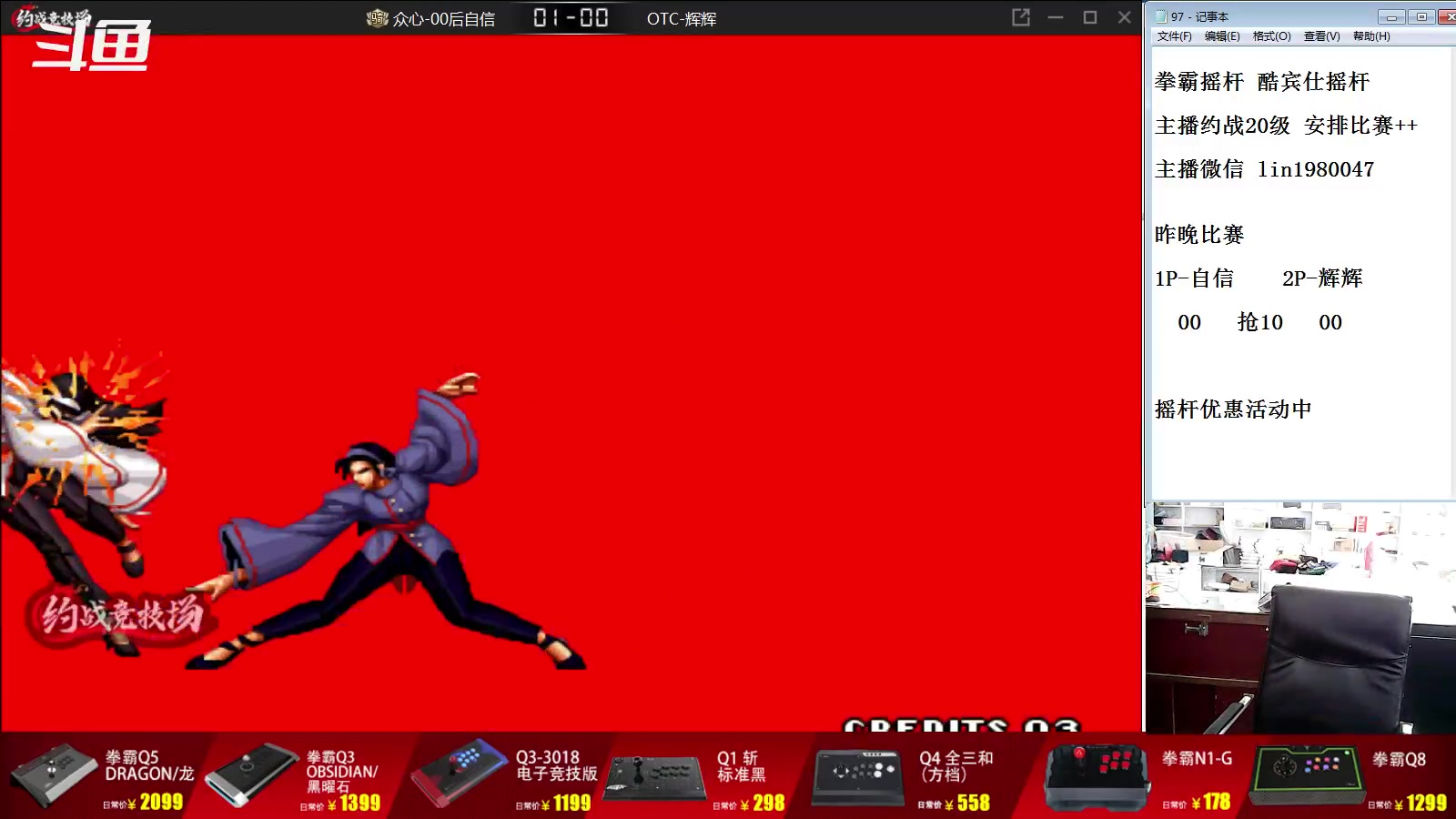
Task: Open the 帮助(H) menu in Notepad
Action: [x=1371, y=36]
